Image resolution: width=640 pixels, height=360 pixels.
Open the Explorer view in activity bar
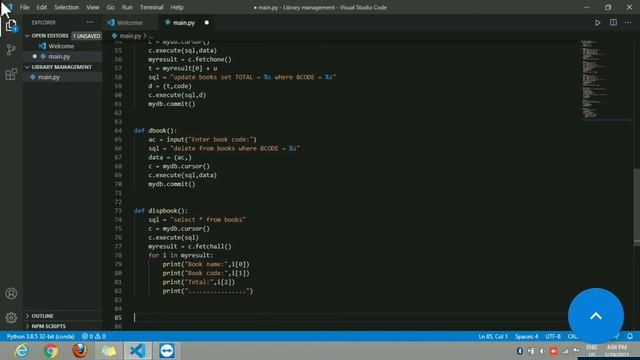(x=11, y=25)
